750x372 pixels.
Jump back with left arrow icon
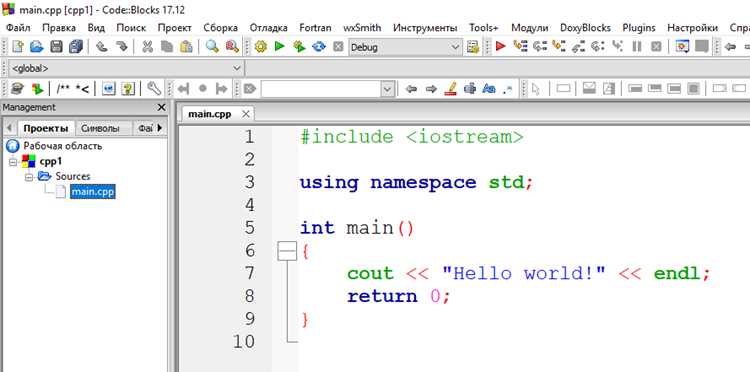(411, 88)
